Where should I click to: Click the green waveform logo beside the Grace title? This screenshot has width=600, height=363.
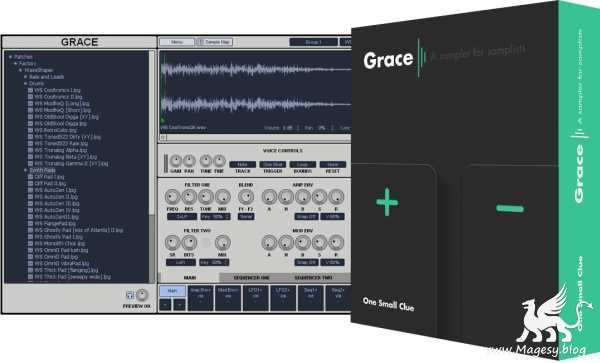click(x=421, y=58)
